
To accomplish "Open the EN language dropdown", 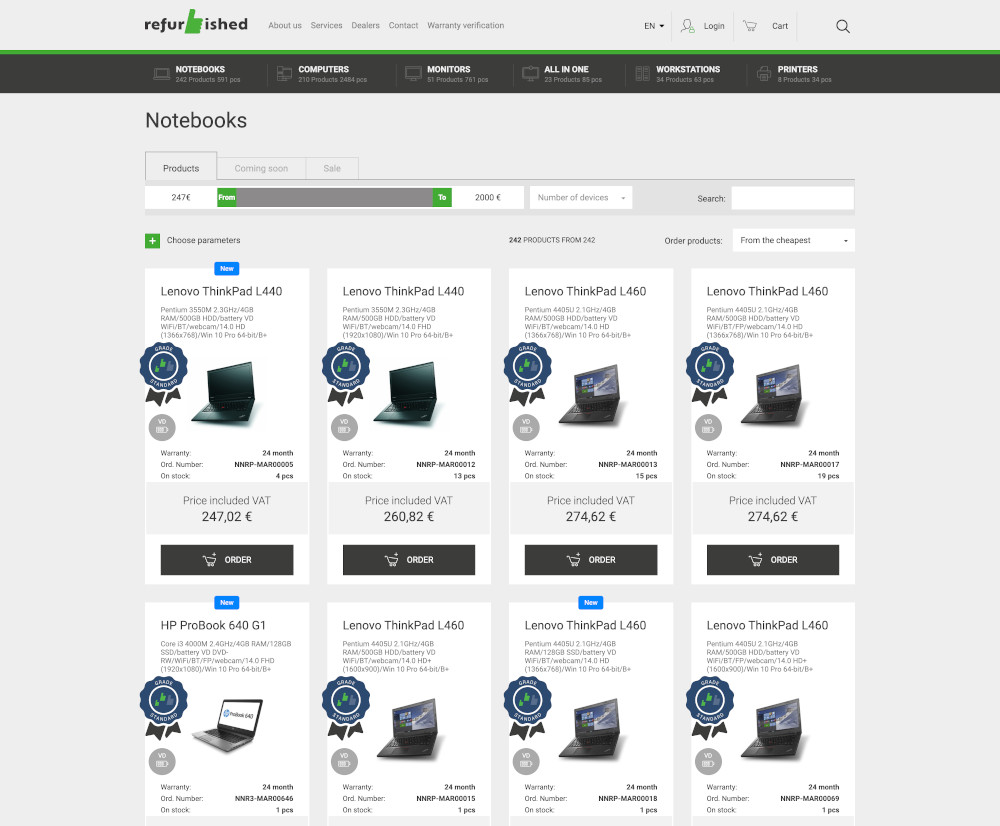I will 654,26.
